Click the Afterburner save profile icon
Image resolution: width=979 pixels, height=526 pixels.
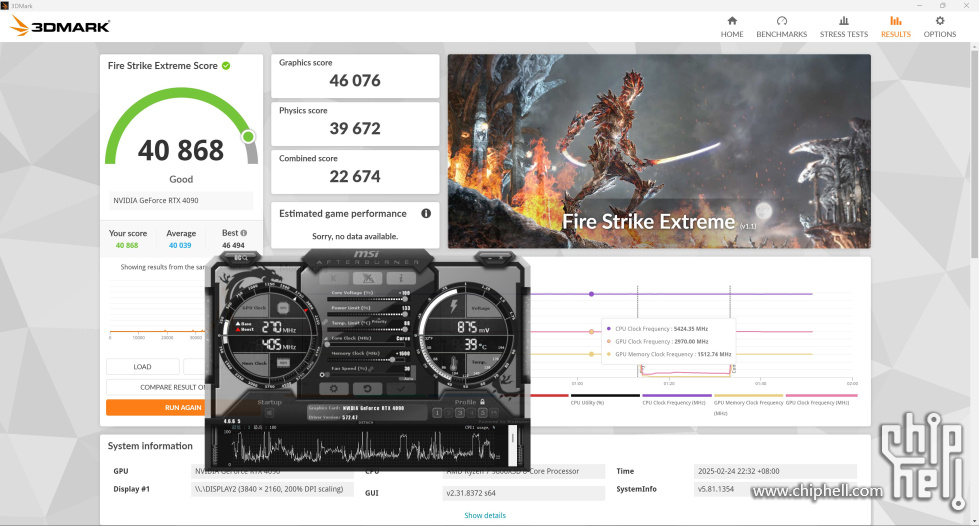pos(494,413)
